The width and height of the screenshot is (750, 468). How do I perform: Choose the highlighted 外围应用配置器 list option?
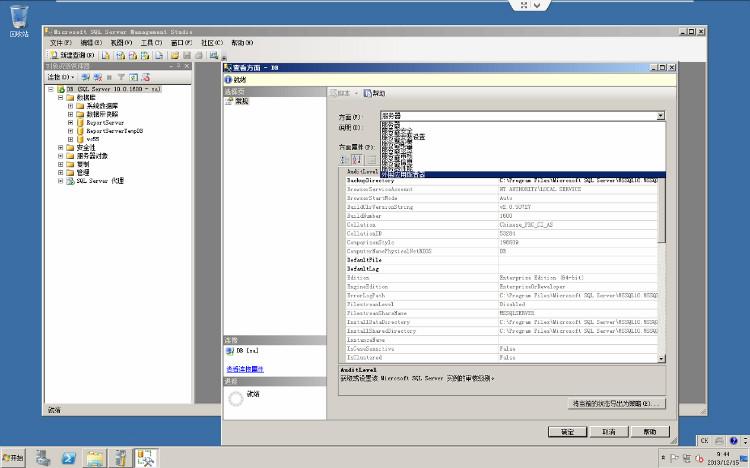point(523,175)
